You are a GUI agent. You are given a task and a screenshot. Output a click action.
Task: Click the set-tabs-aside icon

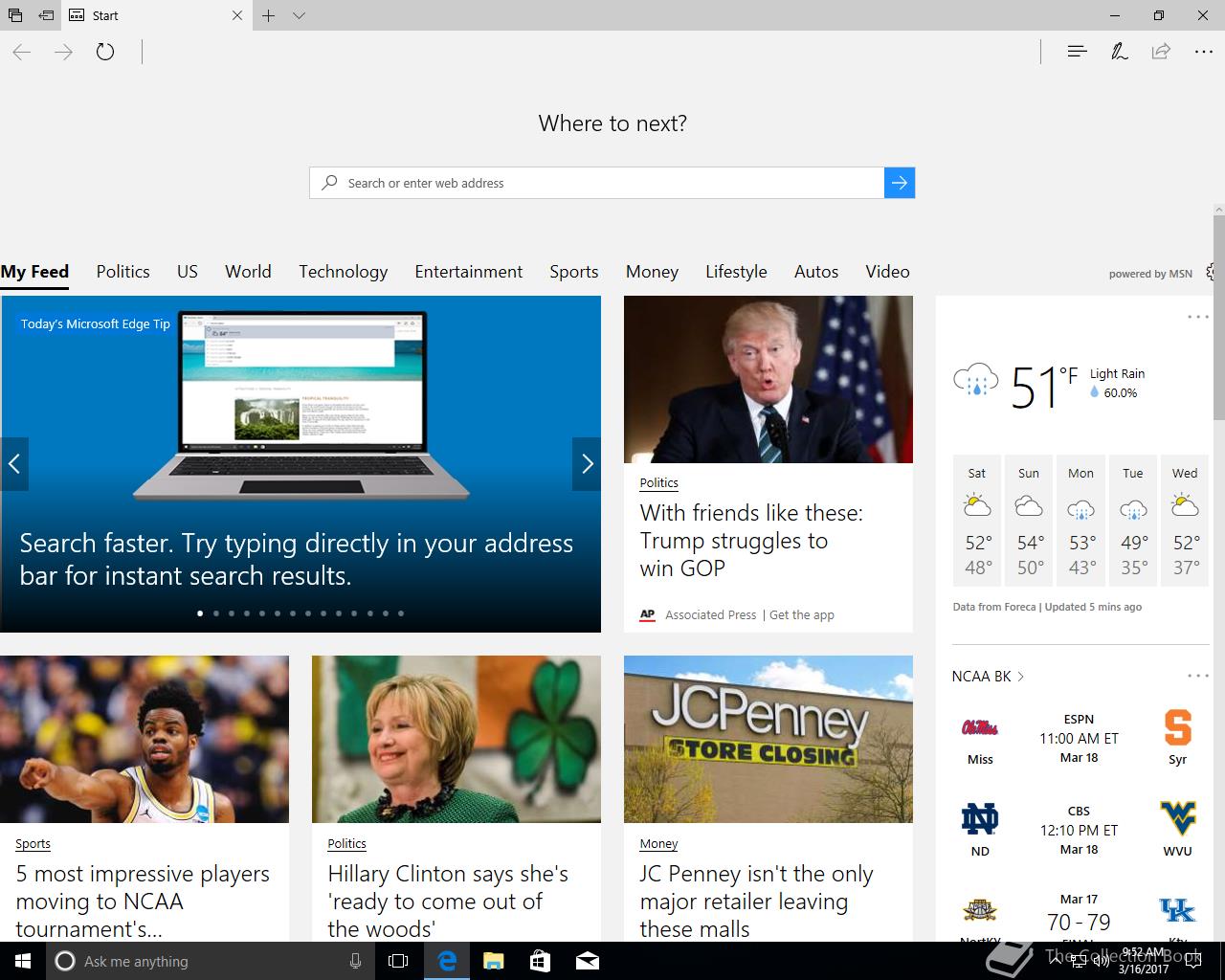pos(46,15)
